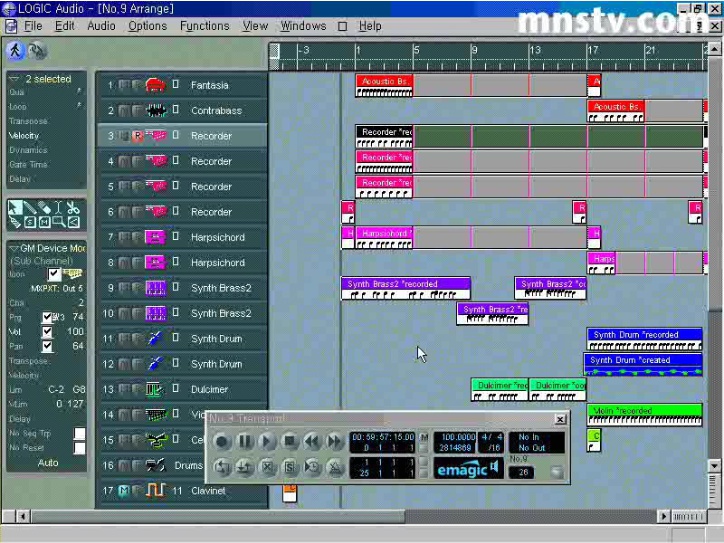Viewport: 724px width, 543px height.
Task: Click Play button in Transport window
Action: coord(267,441)
